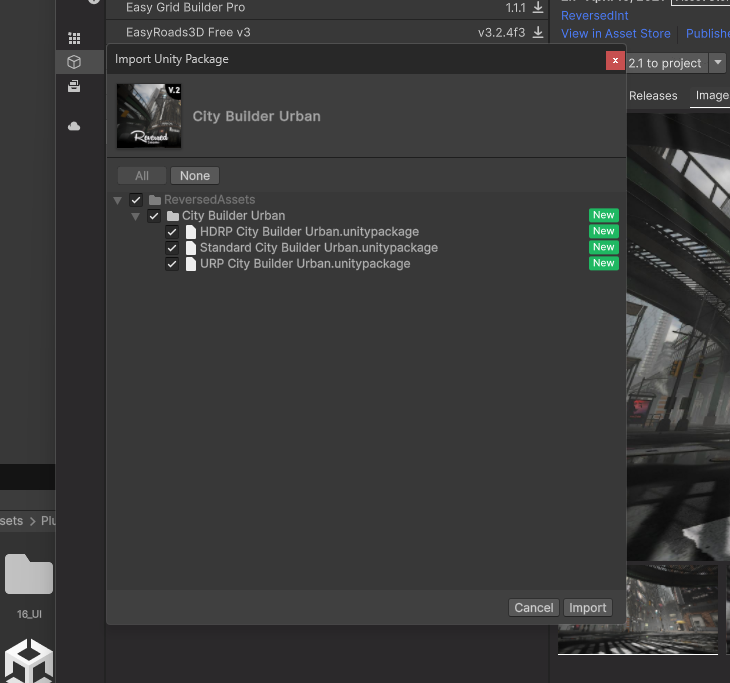
Task: Open the 16_UI folder icon
Action: [x=29, y=576]
